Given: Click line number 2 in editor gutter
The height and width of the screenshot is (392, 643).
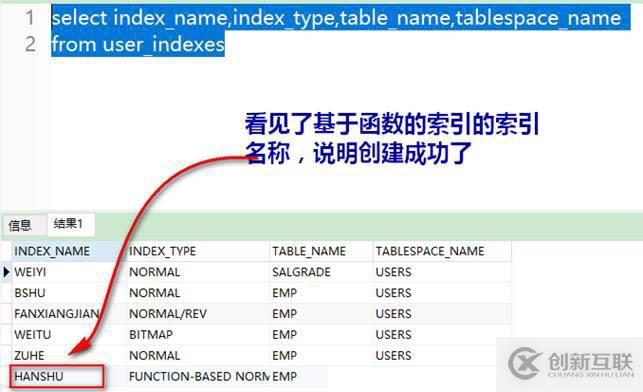Looking at the screenshot, I should tap(30, 44).
